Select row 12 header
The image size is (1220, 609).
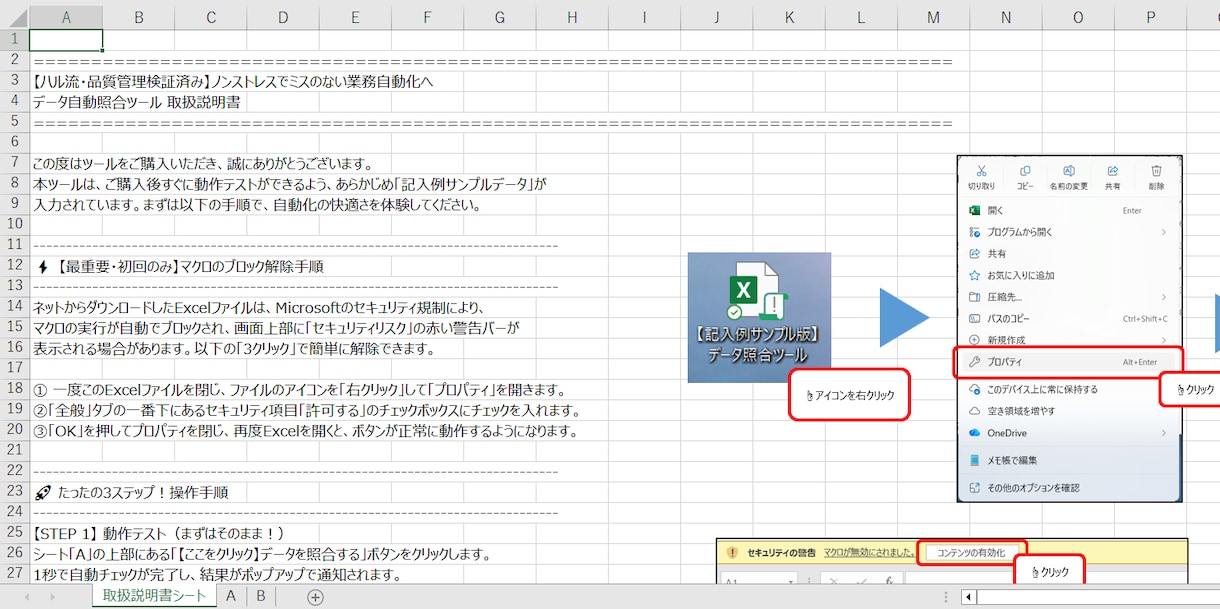15,266
